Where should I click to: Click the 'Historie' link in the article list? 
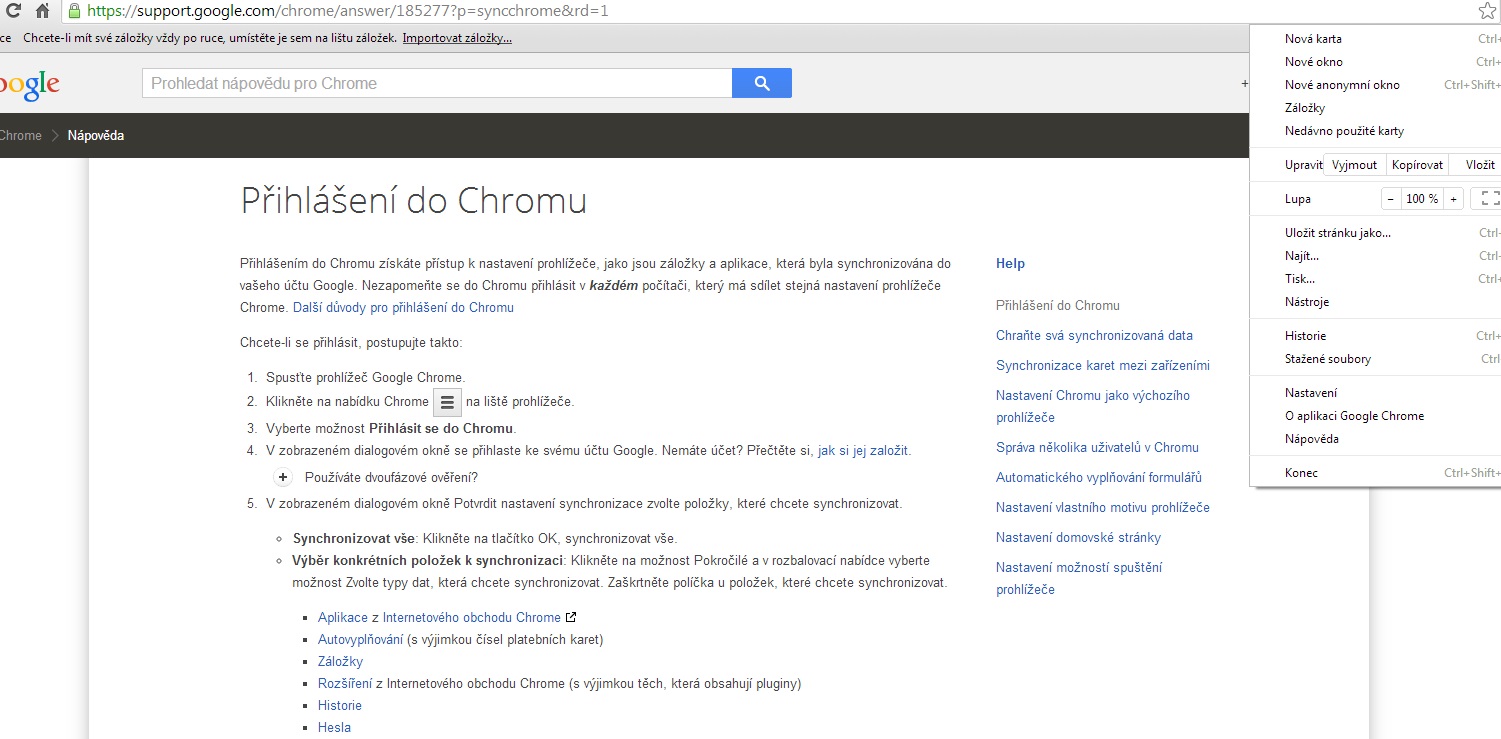click(340, 705)
